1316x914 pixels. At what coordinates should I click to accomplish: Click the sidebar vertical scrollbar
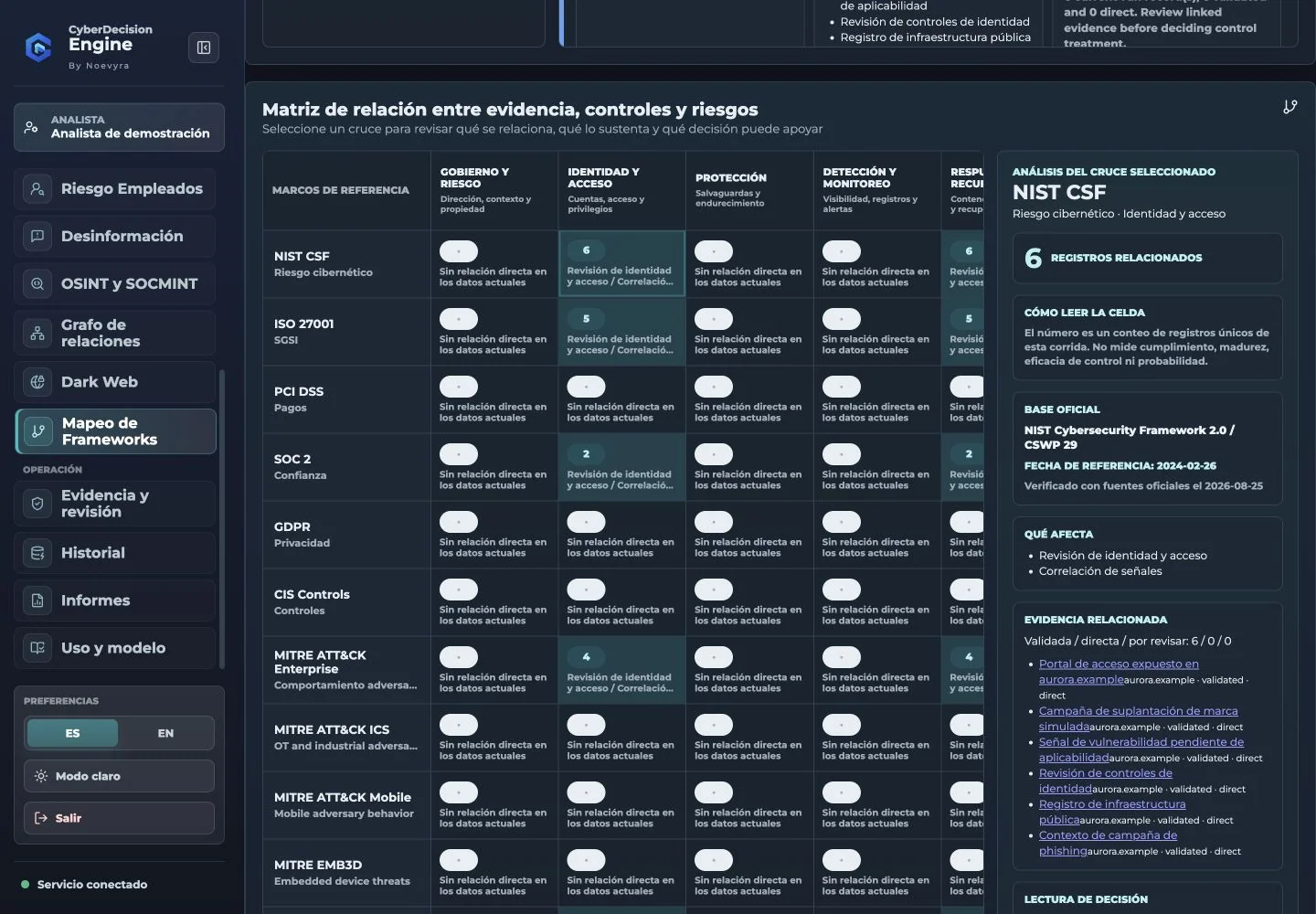pyautogui.click(x=222, y=518)
